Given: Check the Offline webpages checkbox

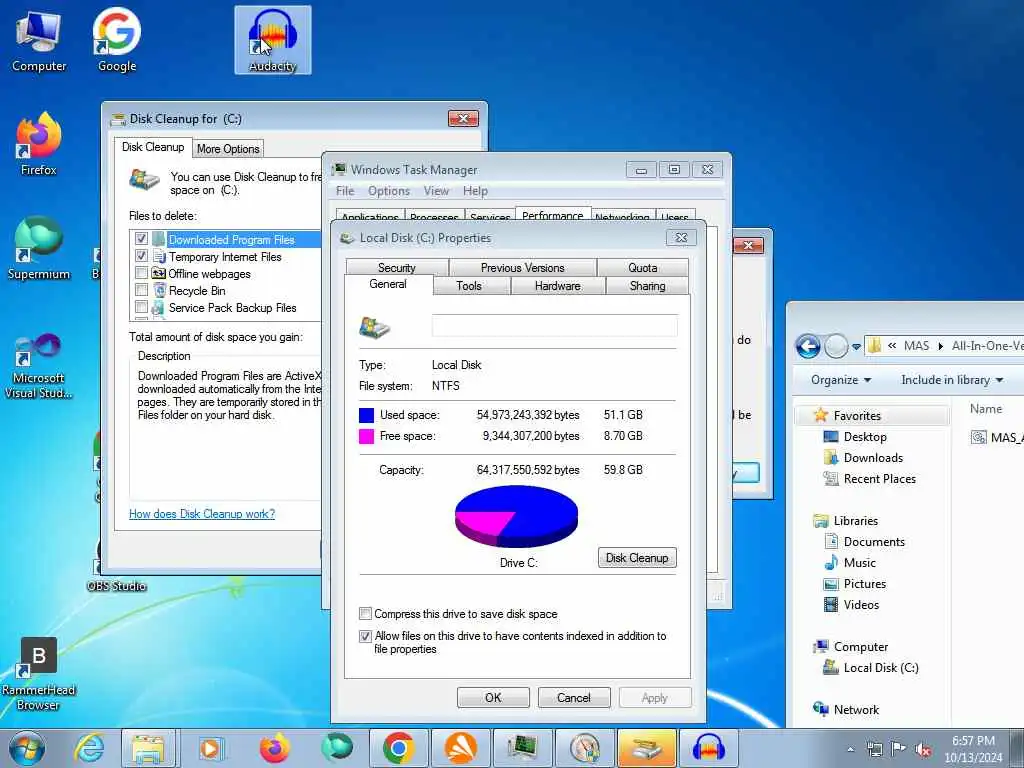Looking at the screenshot, I should point(141,273).
